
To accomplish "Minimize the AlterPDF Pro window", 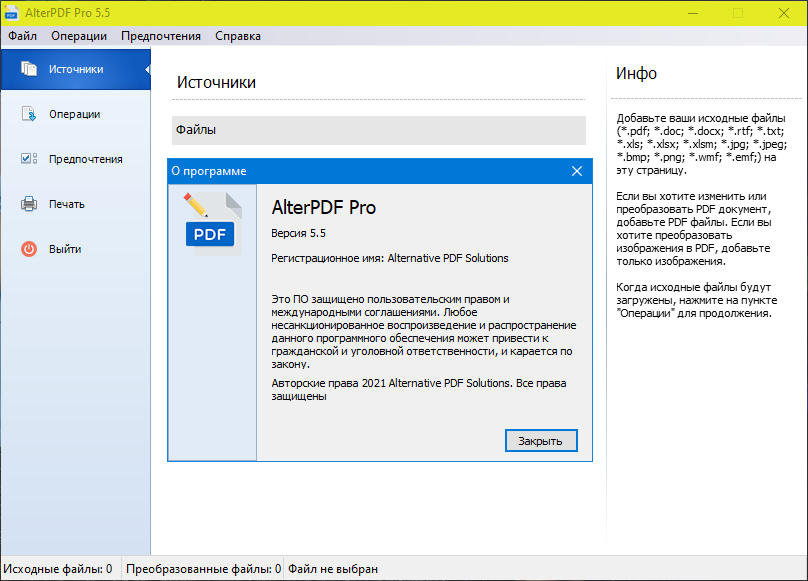I will (x=693, y=13).
